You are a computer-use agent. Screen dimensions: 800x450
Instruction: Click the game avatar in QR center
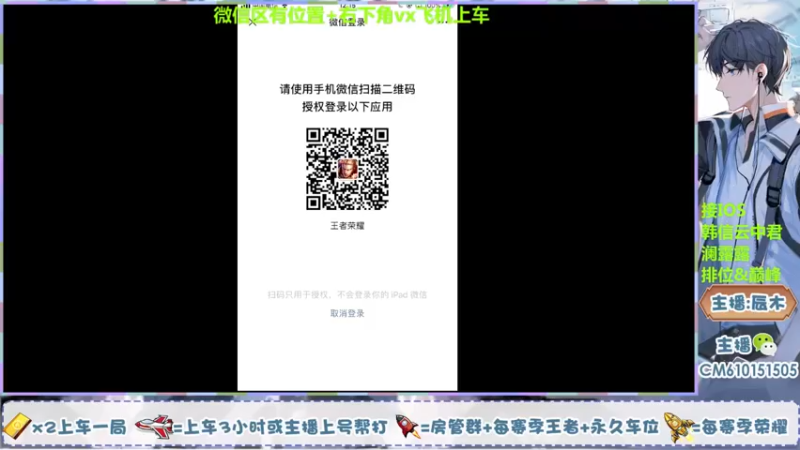(347, 169)
